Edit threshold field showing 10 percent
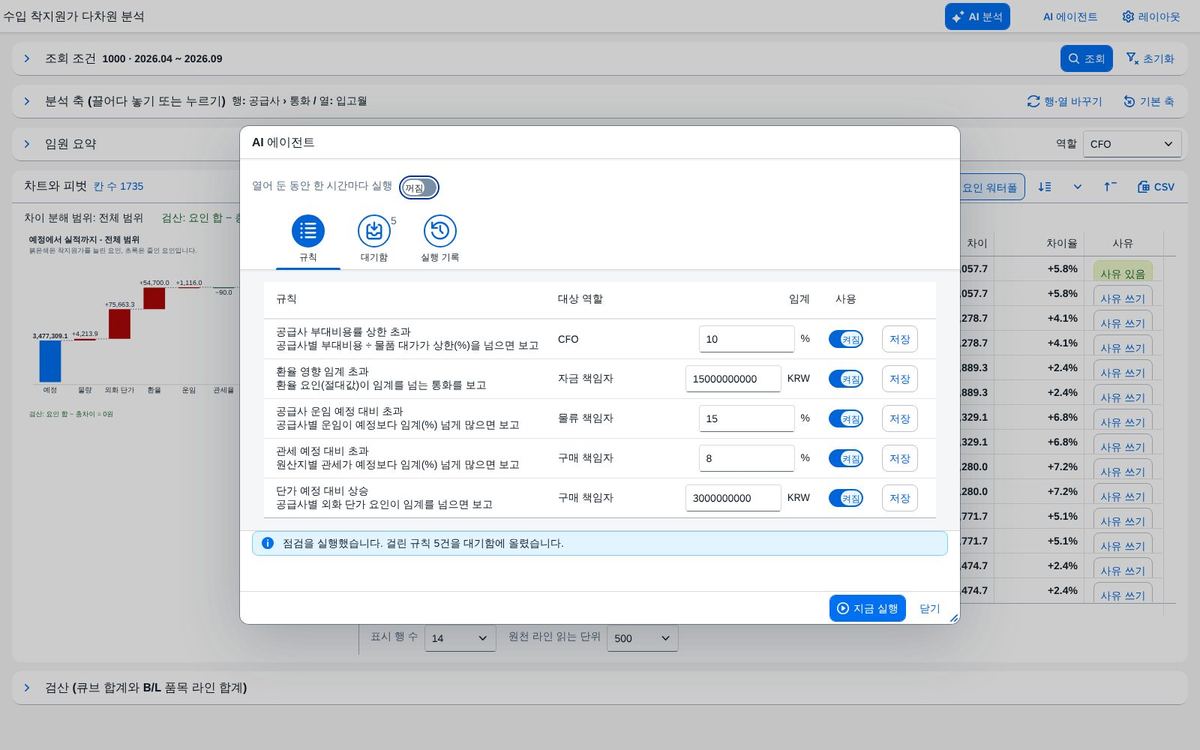Image resolution: width=1200 pixels, height=750 pixels. tap(746, 339)
